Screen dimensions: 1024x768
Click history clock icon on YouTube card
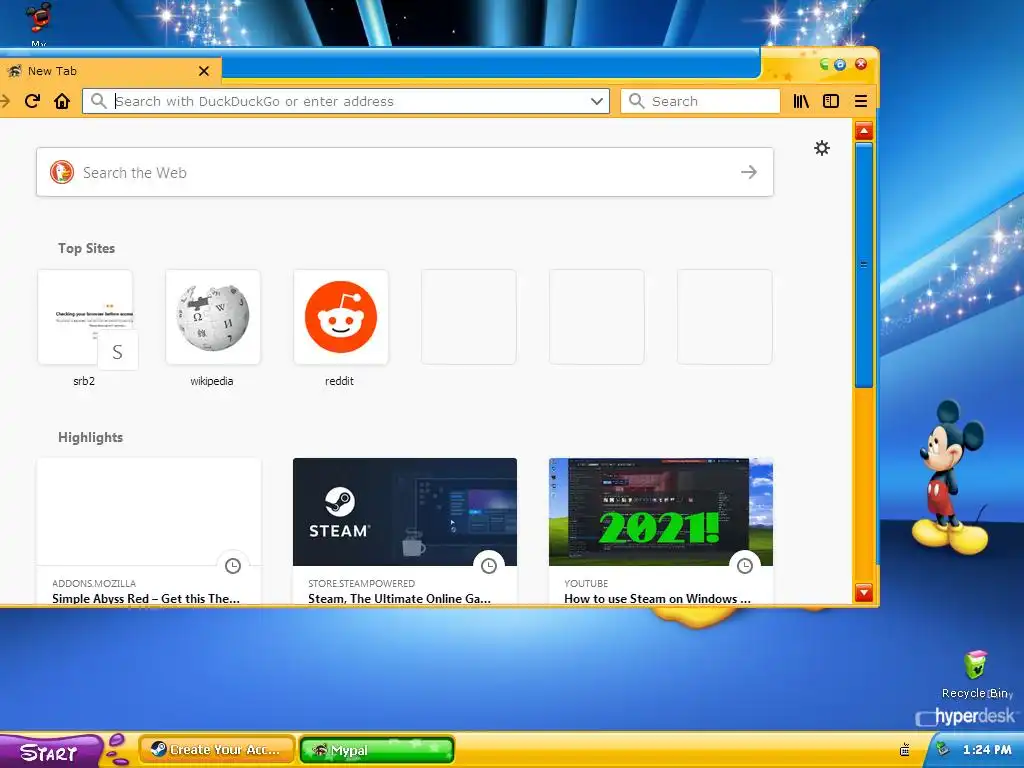(x=744, y=566)
